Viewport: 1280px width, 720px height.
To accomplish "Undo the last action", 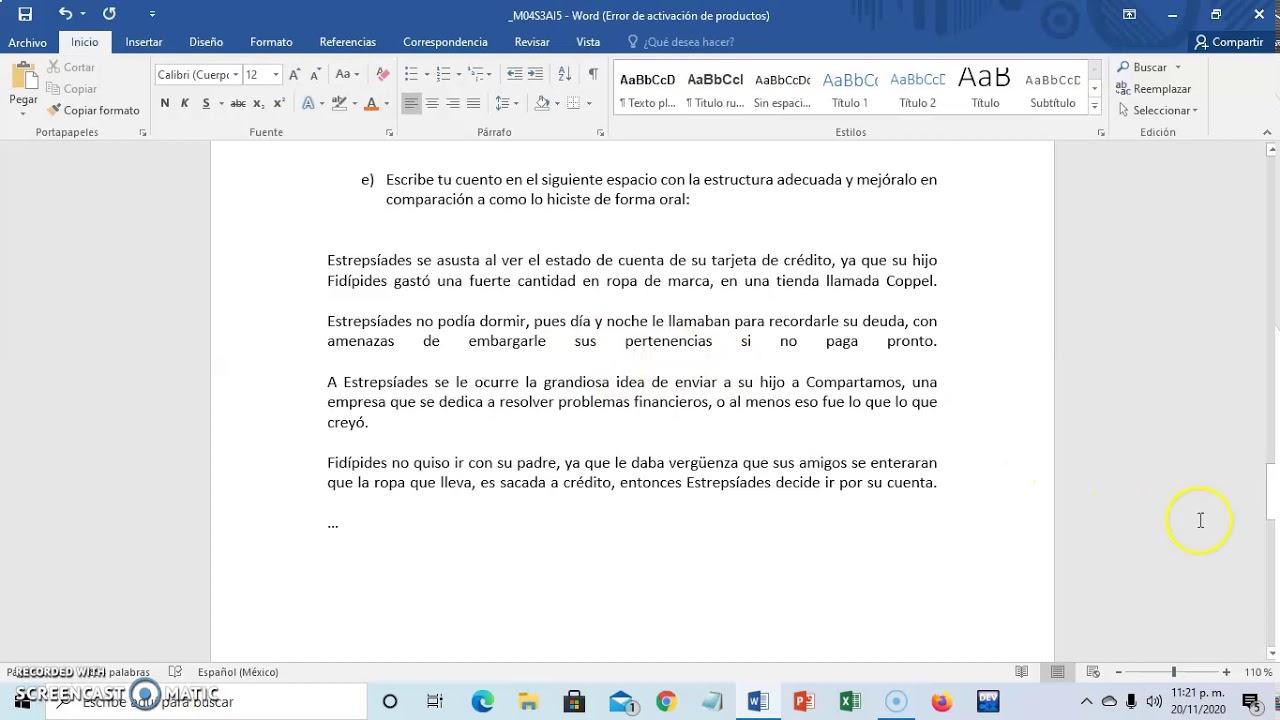I will click(x=65, y=14).
